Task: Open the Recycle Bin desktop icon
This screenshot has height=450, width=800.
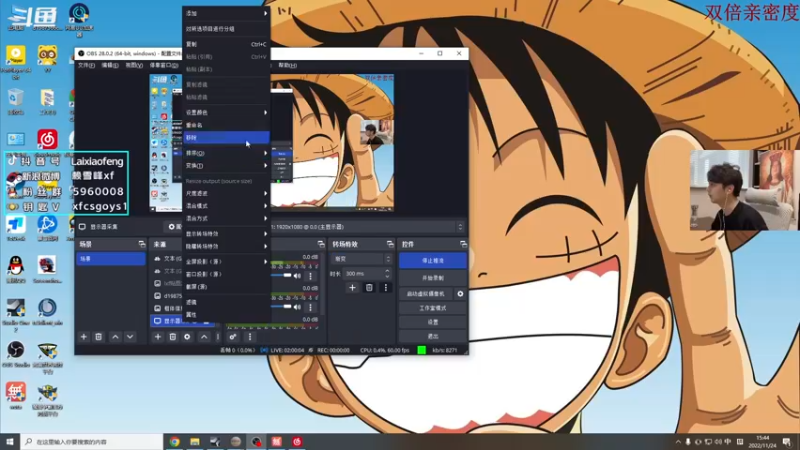Action: tap(16, 101)
